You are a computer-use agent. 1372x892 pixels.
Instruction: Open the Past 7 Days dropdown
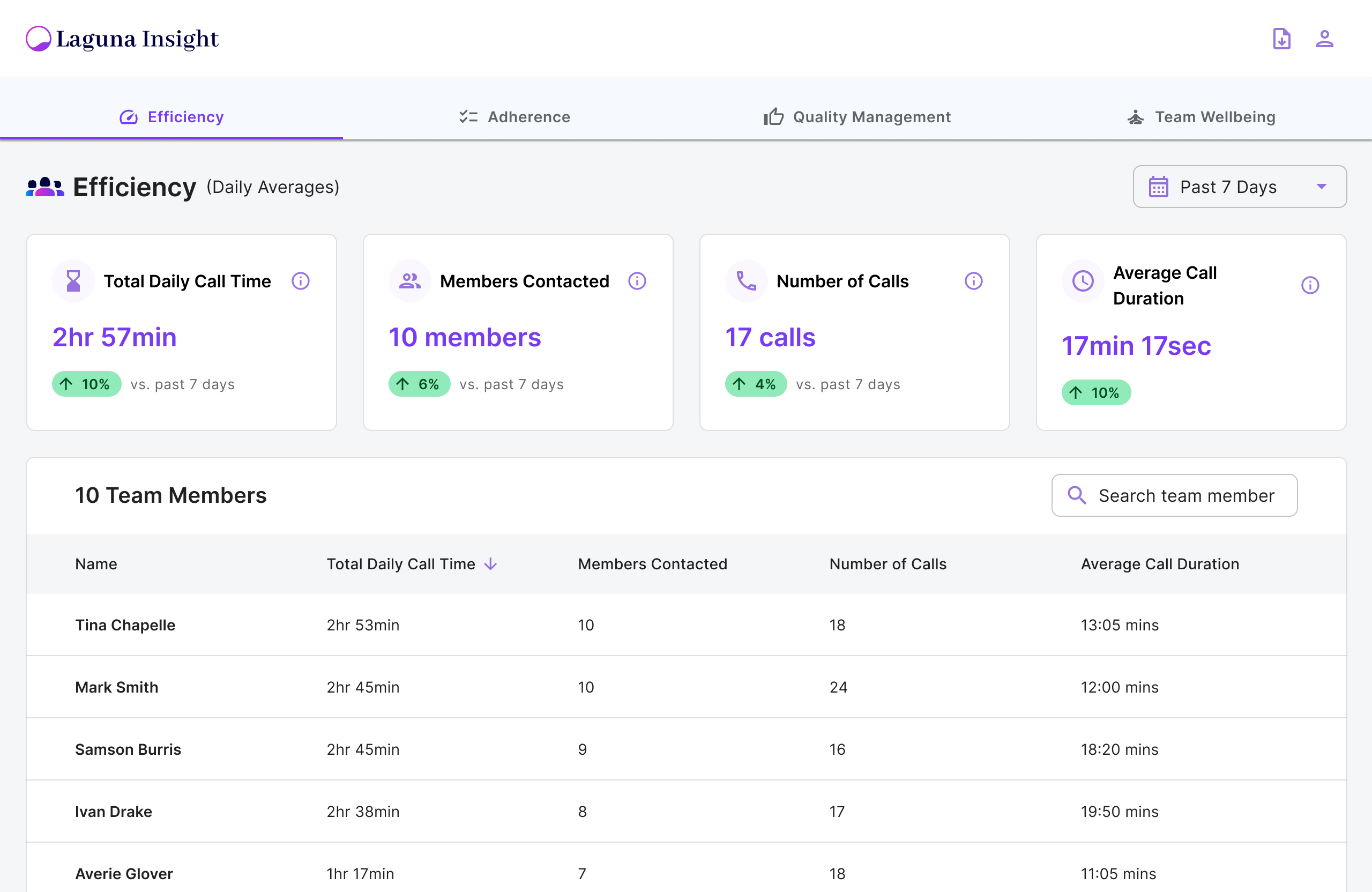pos(1321,187)
